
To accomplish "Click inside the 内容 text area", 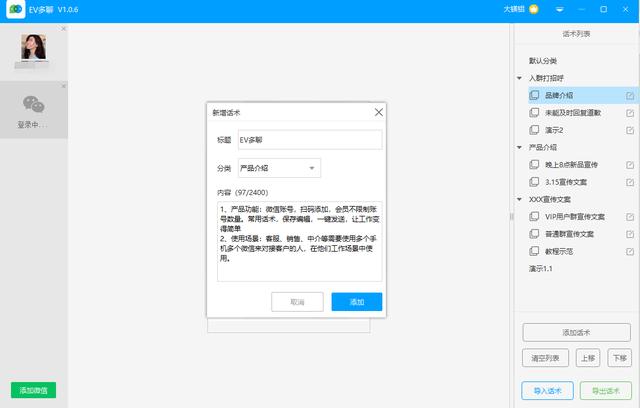I will point(300,241).
